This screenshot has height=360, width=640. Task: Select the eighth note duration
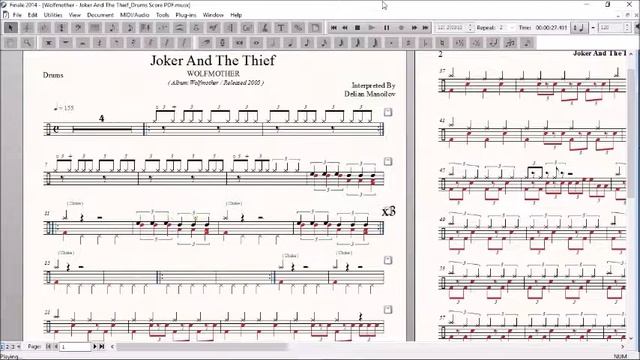tap(307, 42)
